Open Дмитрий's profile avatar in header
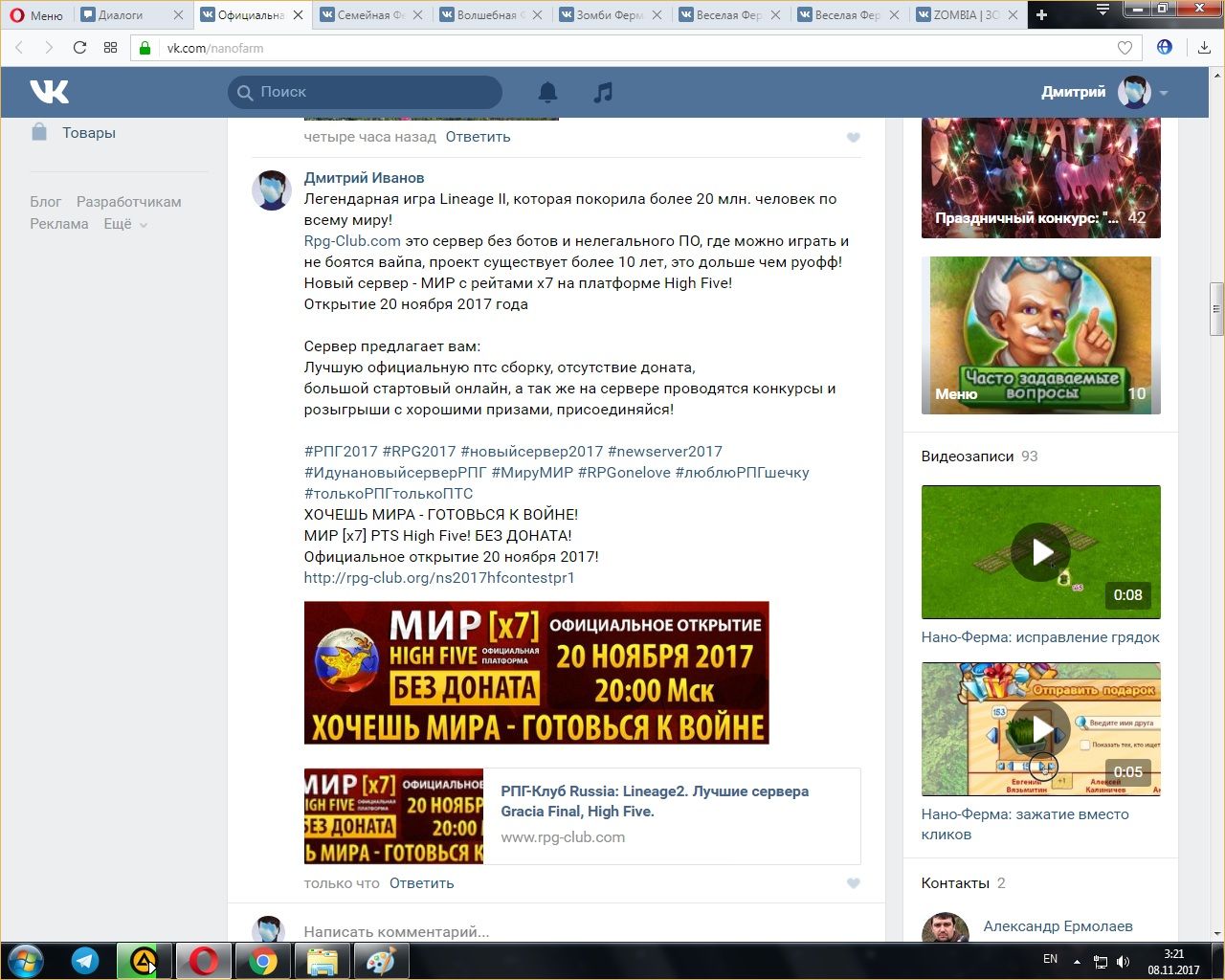The height and width of the screenshot is (980, 1225). pyautogui.click(x=1134, y=92)
